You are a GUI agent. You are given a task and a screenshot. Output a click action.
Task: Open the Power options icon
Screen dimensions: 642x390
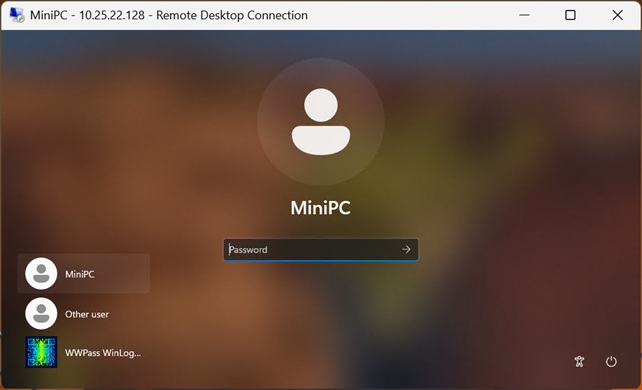tap(611, 361)
